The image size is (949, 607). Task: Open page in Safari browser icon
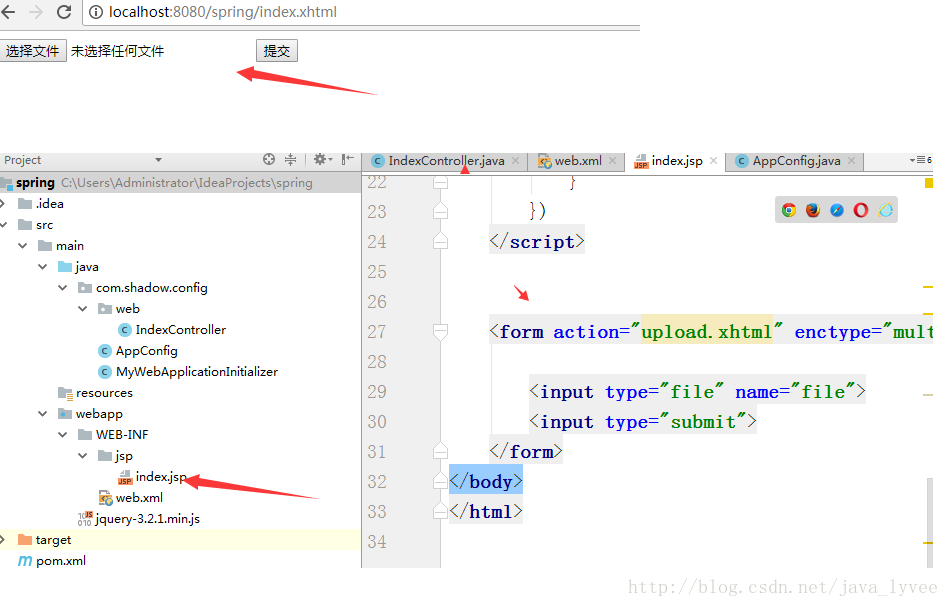837,210
